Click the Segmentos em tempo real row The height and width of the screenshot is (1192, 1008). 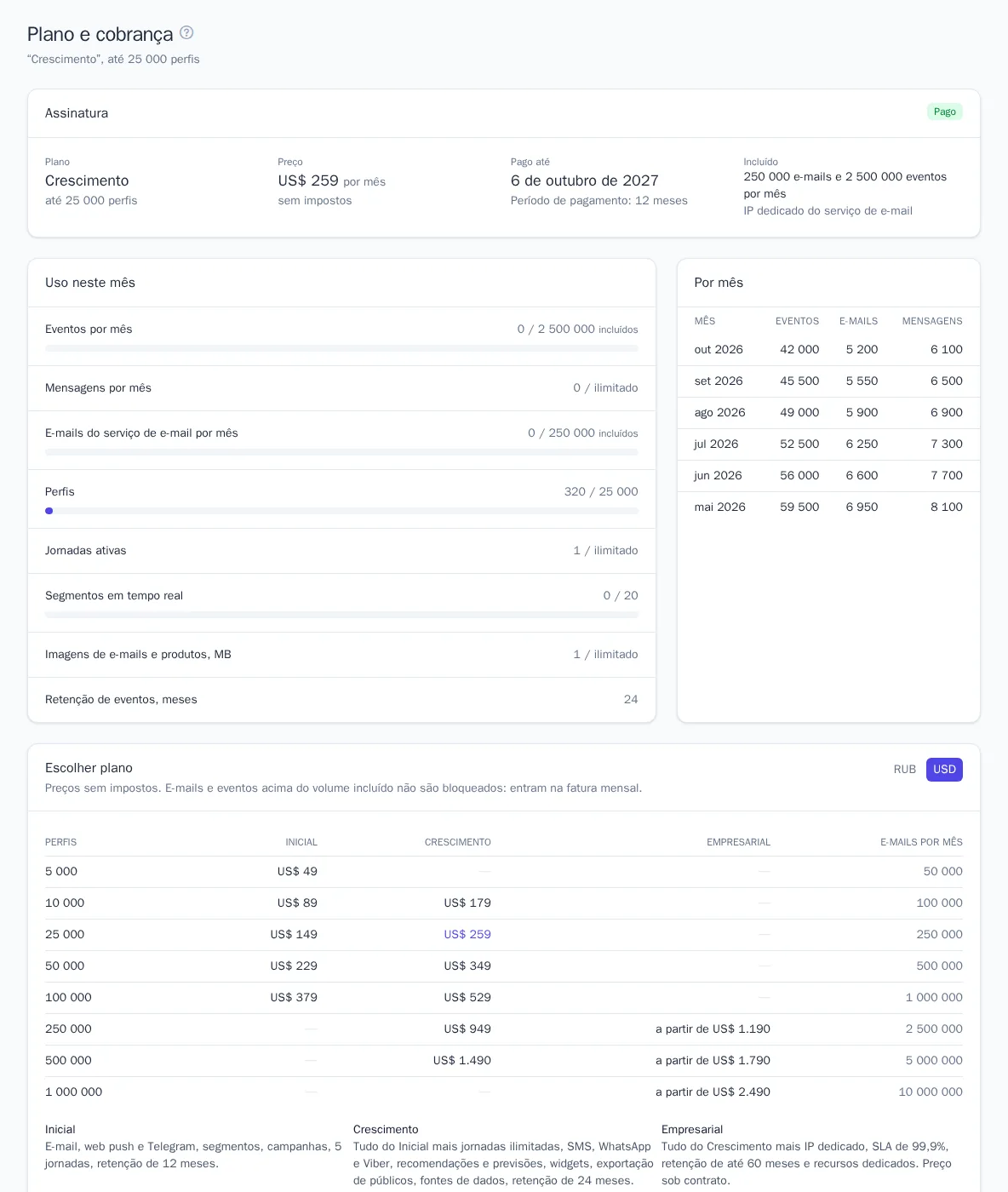click(x=341, y=603)
